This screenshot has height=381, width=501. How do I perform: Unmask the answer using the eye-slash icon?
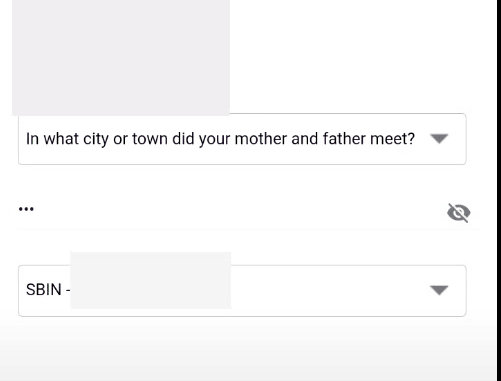pos(459,213)
